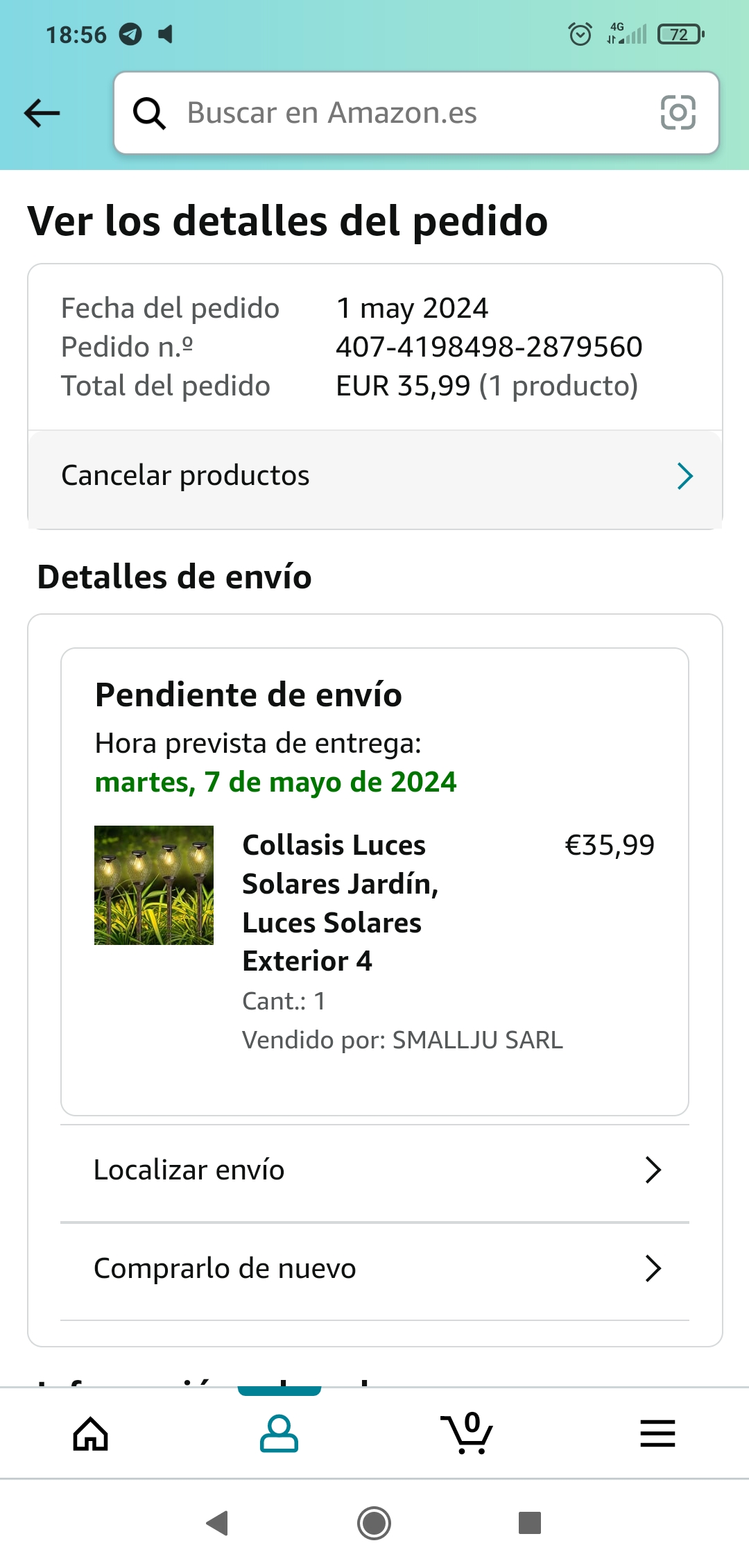Tap the back arrow in header

tap(42, 113)
